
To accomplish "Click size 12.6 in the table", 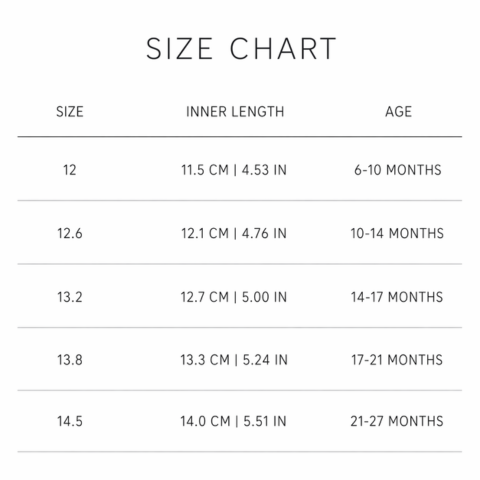I will (70, 233).
